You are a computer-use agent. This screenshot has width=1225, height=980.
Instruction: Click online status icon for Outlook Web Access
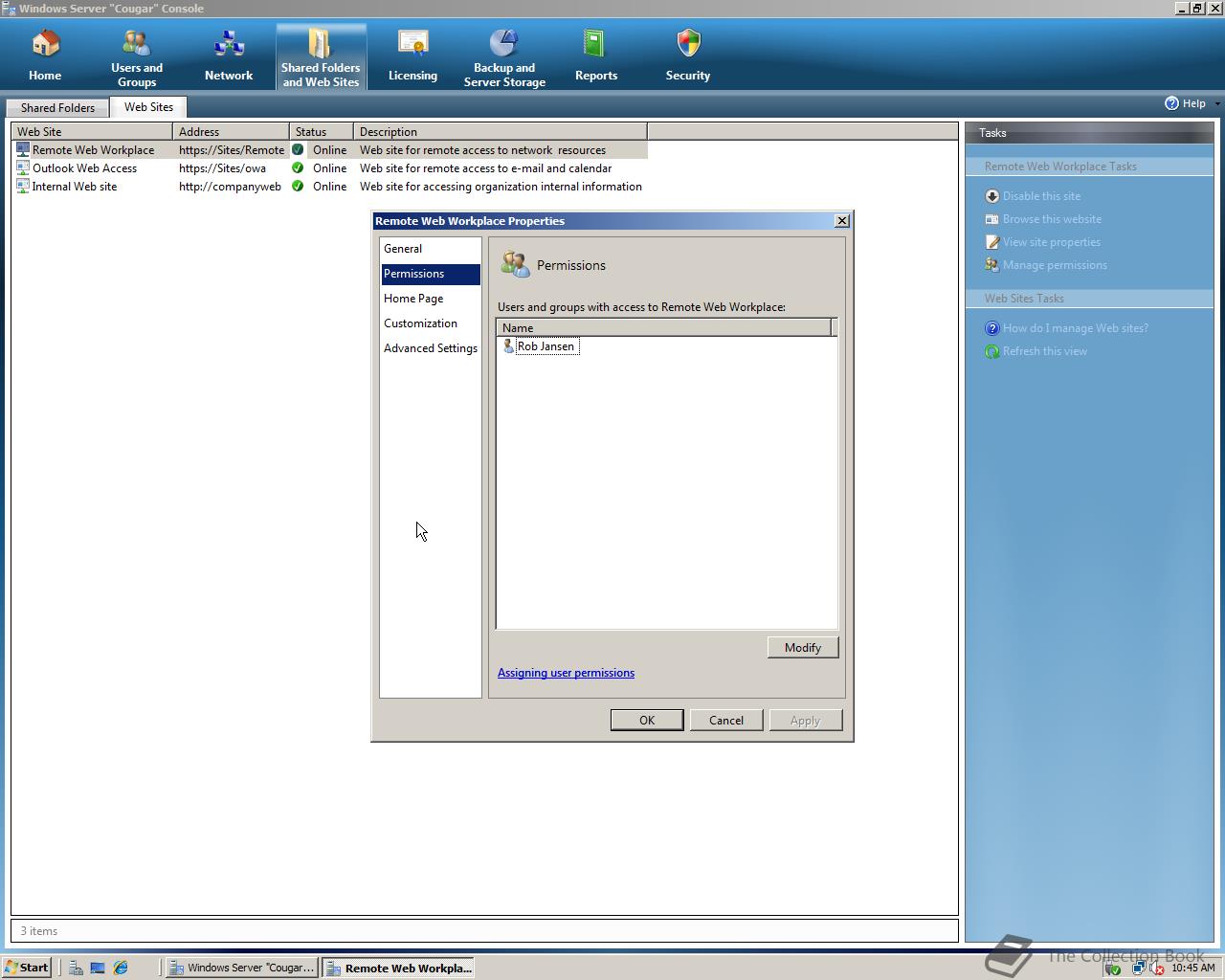point(298,167)
